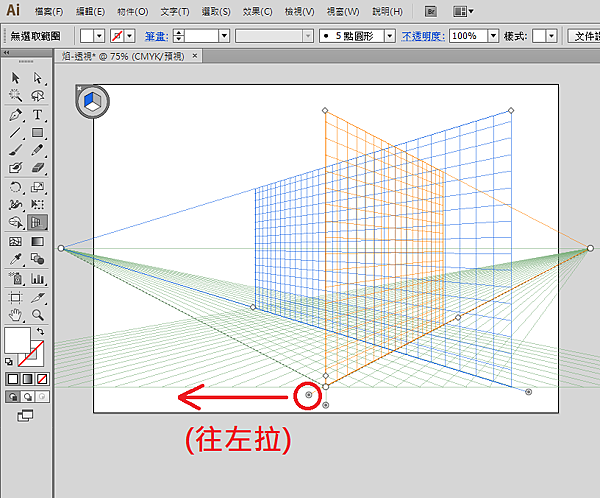Select the Pen tool
The width and height of the screenshot is (600, 498).
[x=15, y=115]
